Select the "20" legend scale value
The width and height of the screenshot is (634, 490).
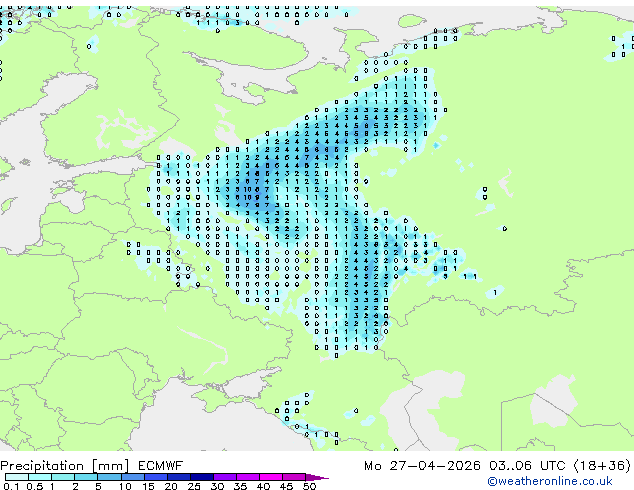coord(171,486)
